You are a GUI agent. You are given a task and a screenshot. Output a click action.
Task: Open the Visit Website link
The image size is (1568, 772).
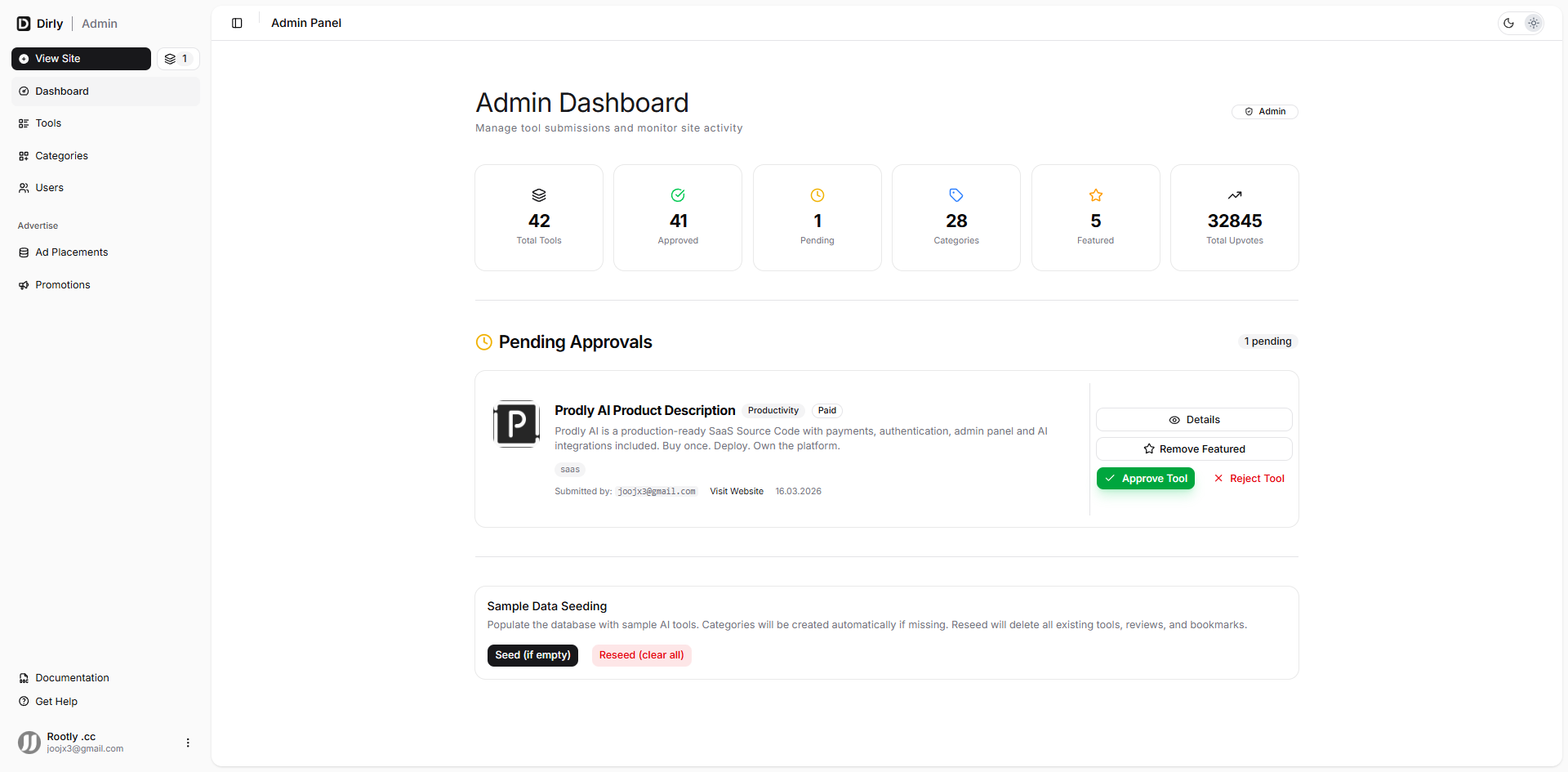736,492
